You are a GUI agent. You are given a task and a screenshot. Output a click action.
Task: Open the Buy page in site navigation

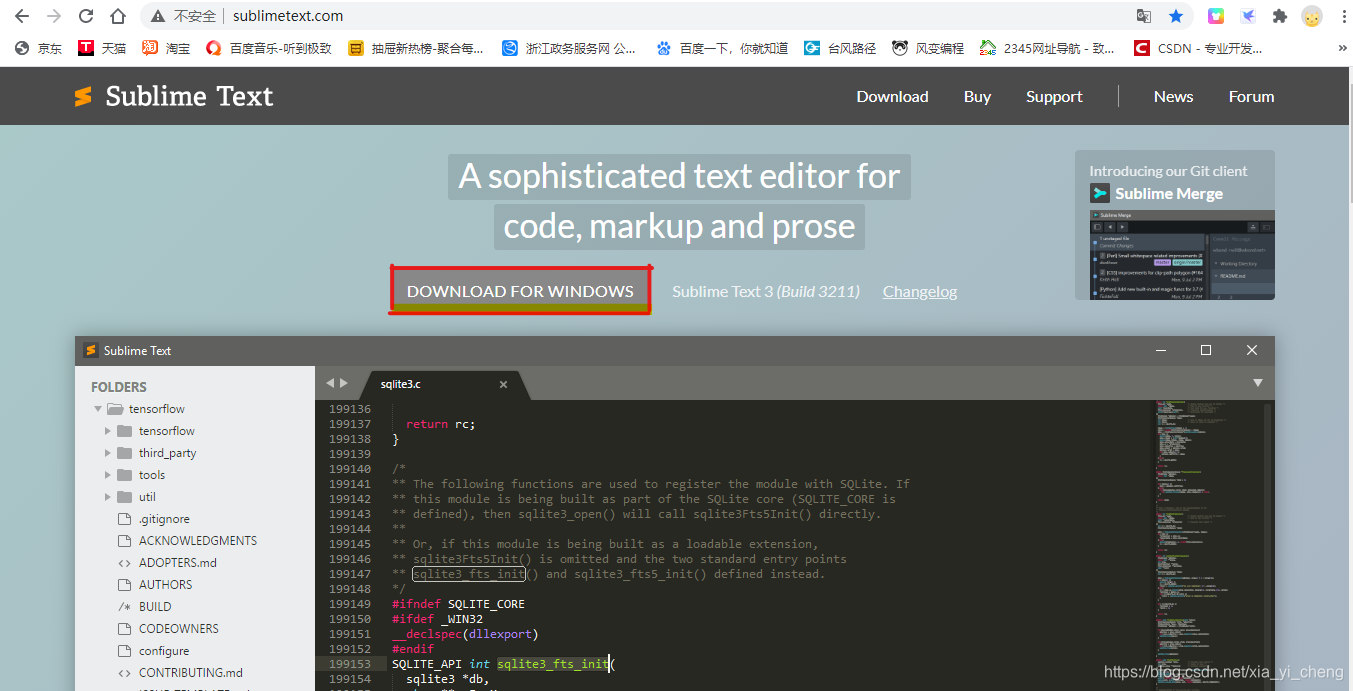pos(977,96)
